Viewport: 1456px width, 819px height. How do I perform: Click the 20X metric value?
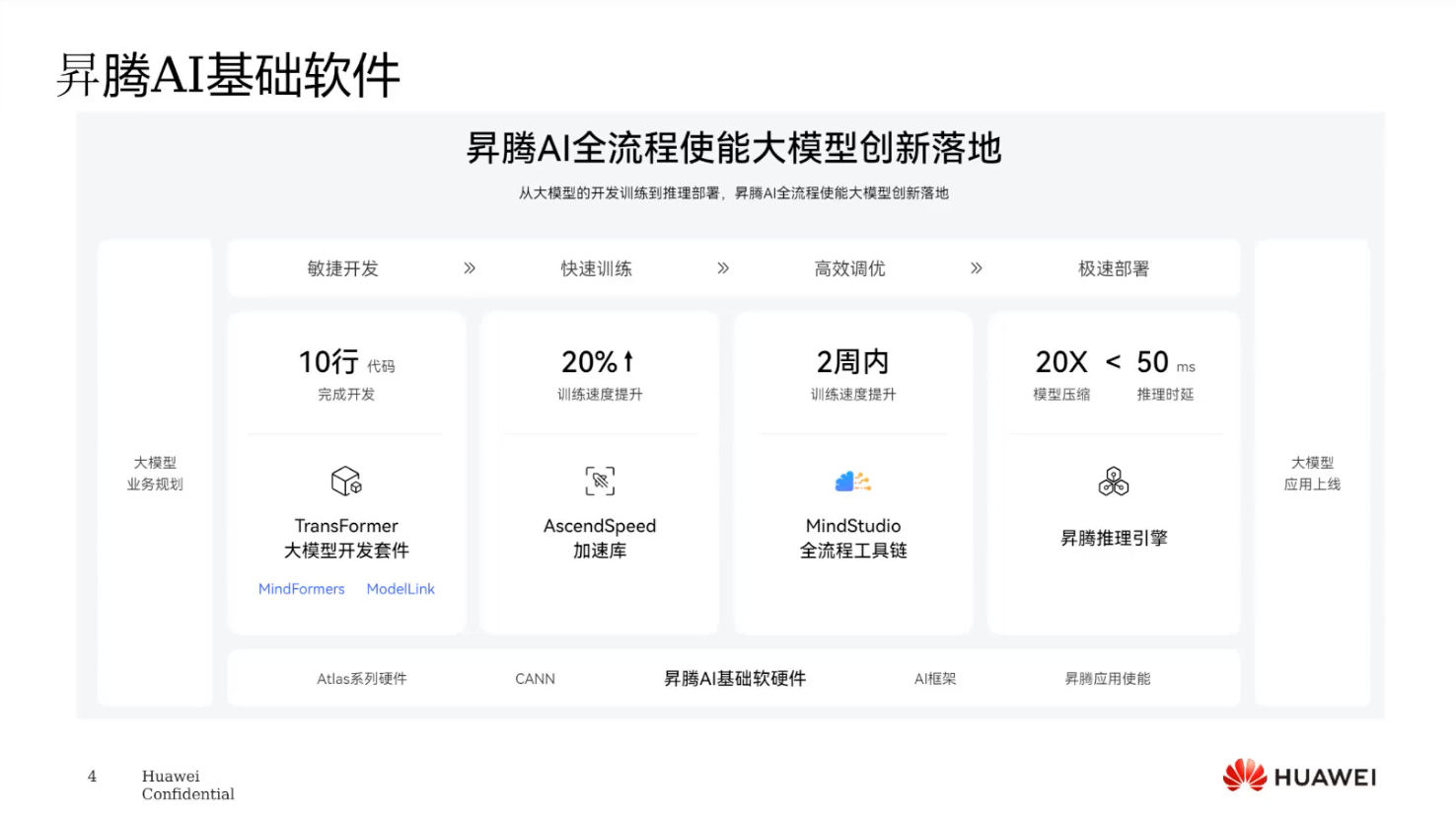1061,362
